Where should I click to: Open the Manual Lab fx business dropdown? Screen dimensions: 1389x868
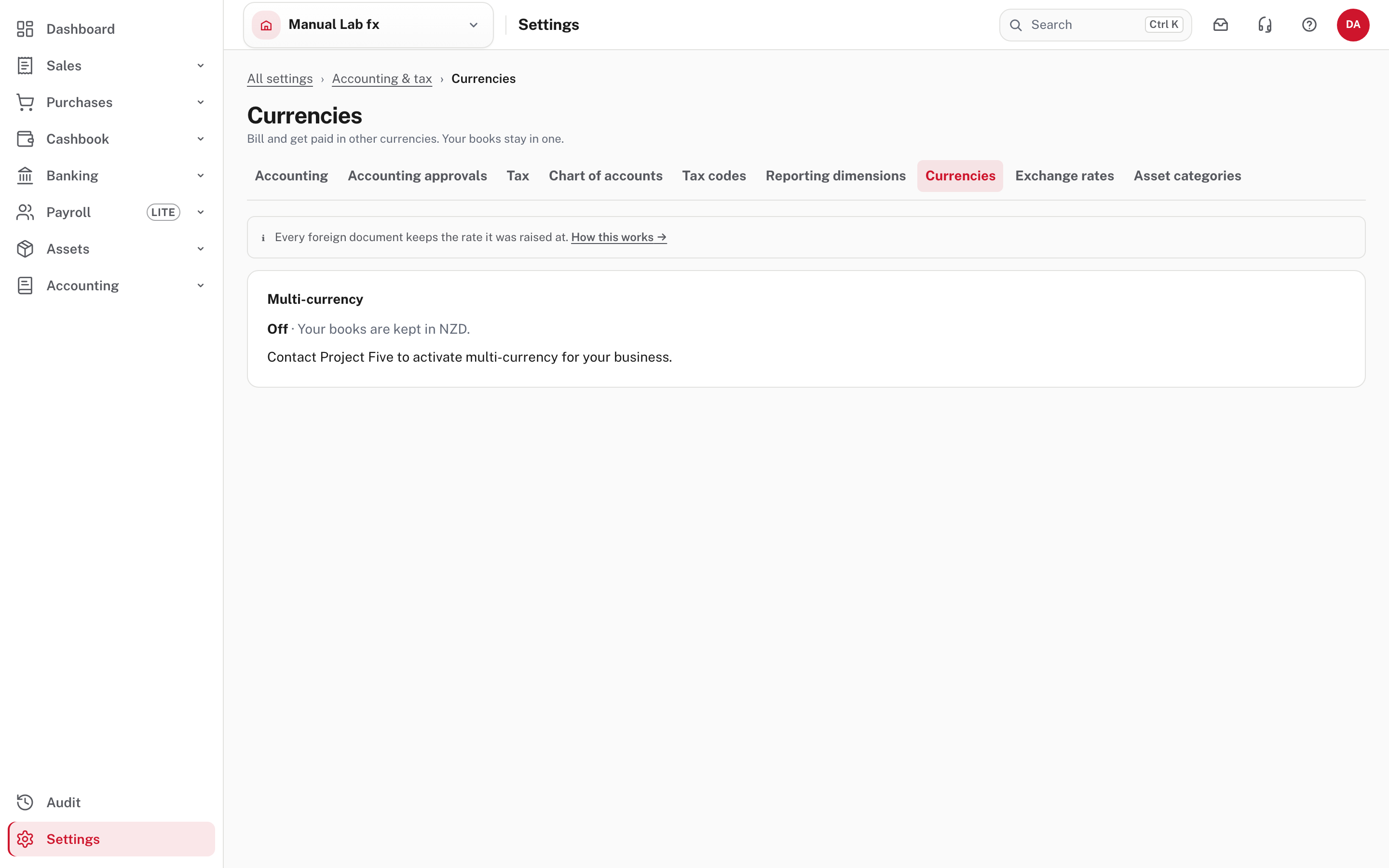368,25
